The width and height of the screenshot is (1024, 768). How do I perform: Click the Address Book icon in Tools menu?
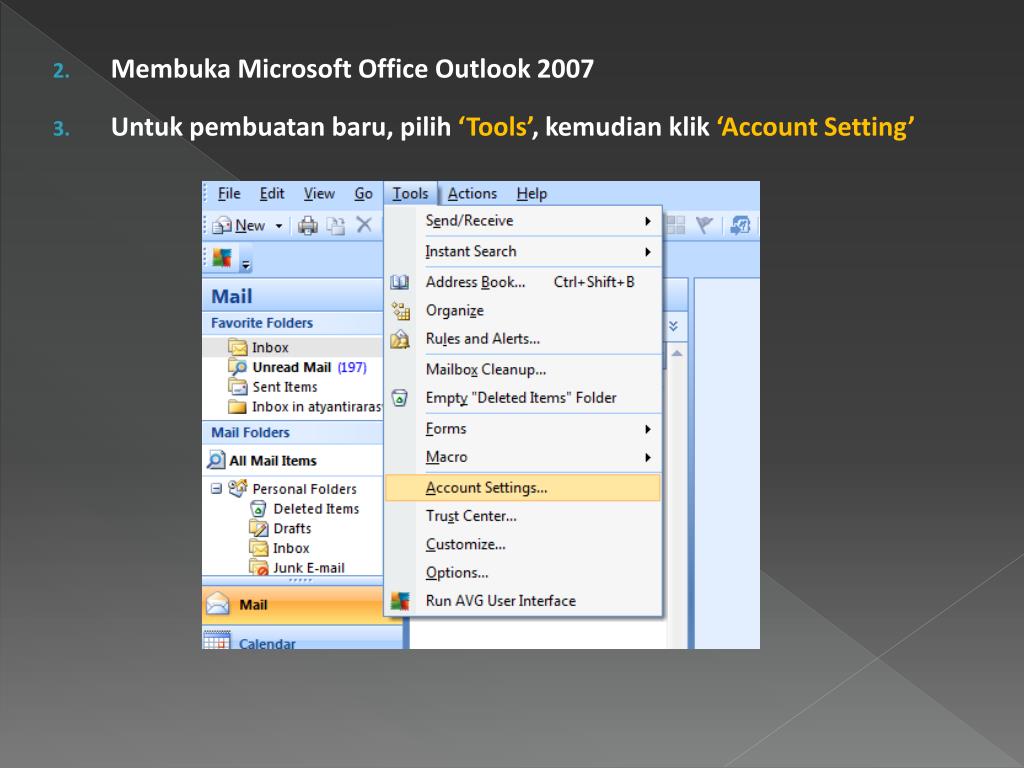point(400,282)
